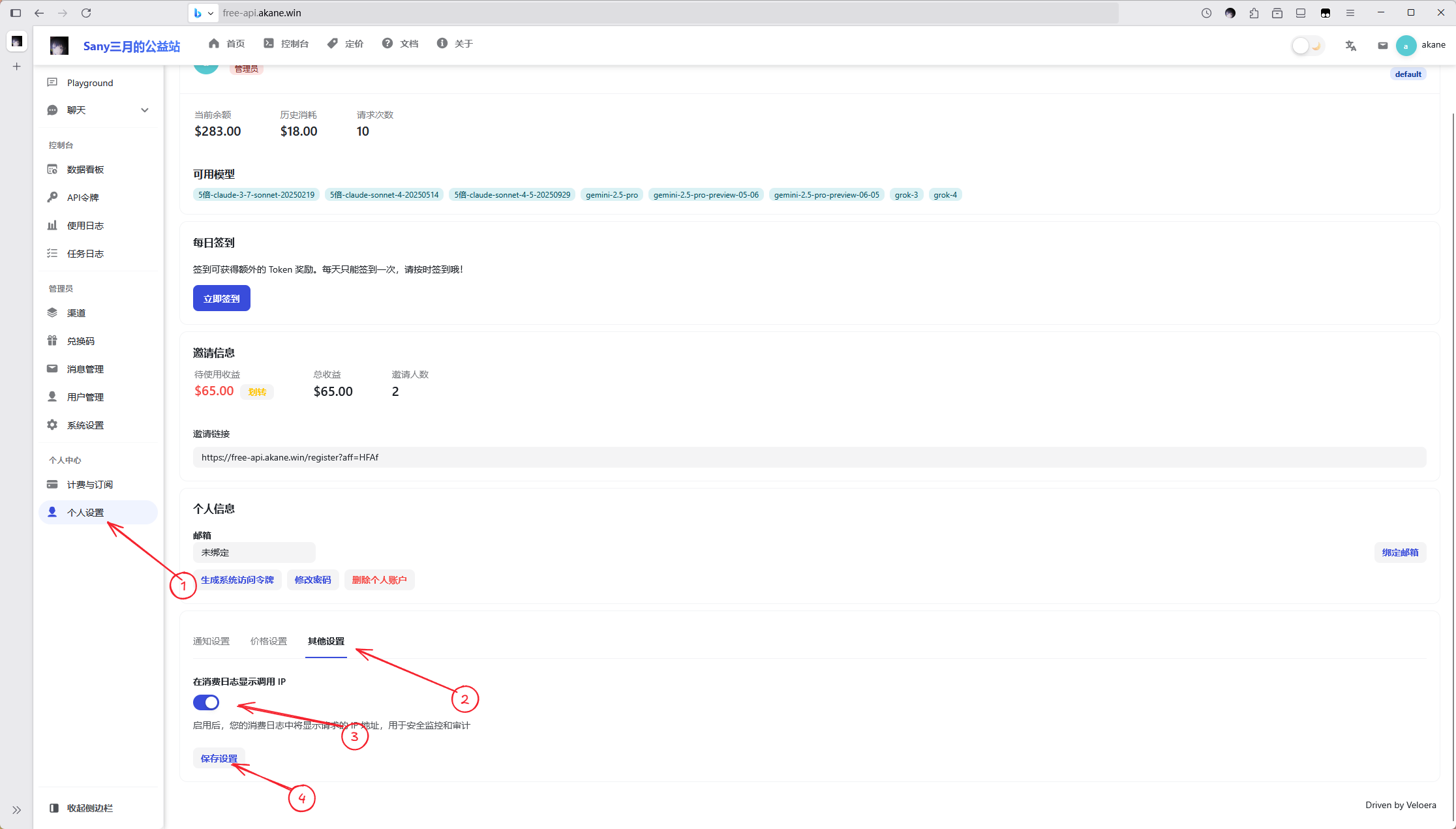Go to API令牌 in the sidebar
1456x829 pixels.
tap(83, 198)
